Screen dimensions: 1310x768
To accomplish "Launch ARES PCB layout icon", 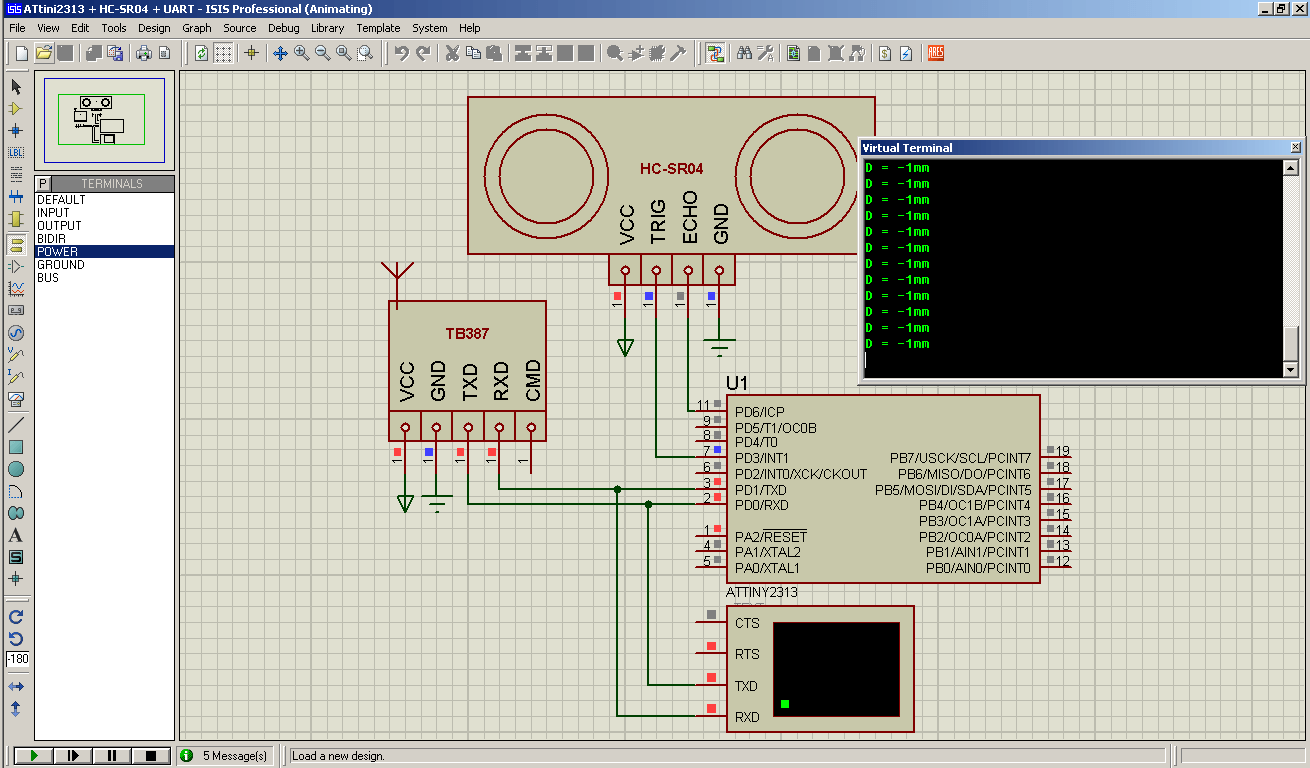I will pos(936,53).
